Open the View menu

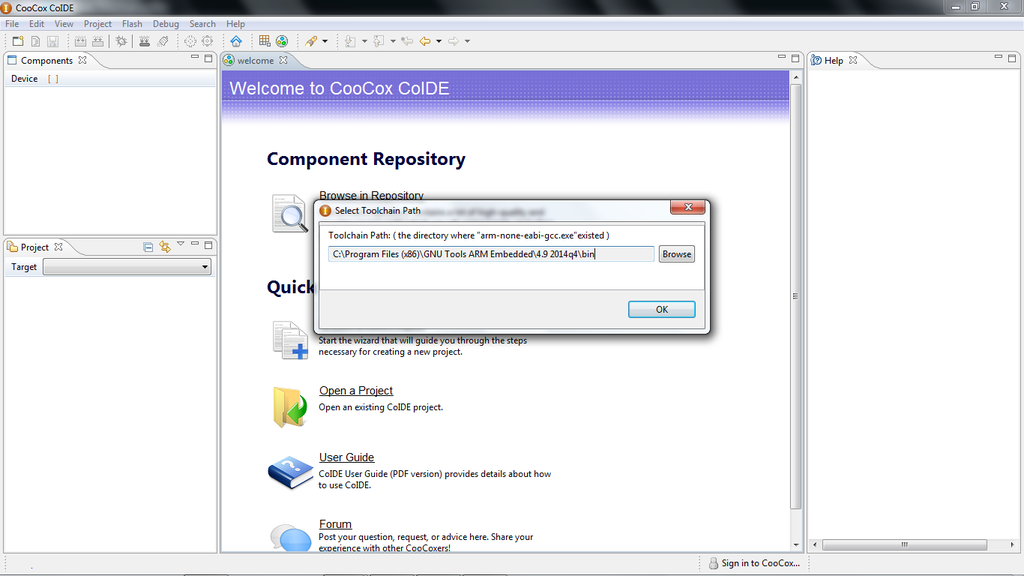click(x=64, y=24)
